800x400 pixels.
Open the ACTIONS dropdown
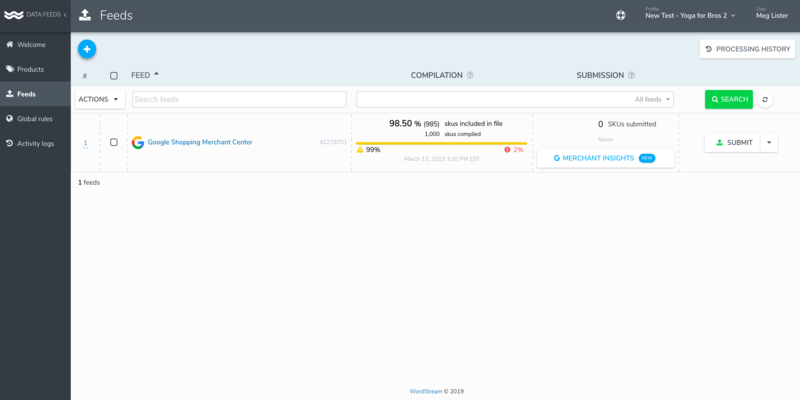click(x=100, y=99)
